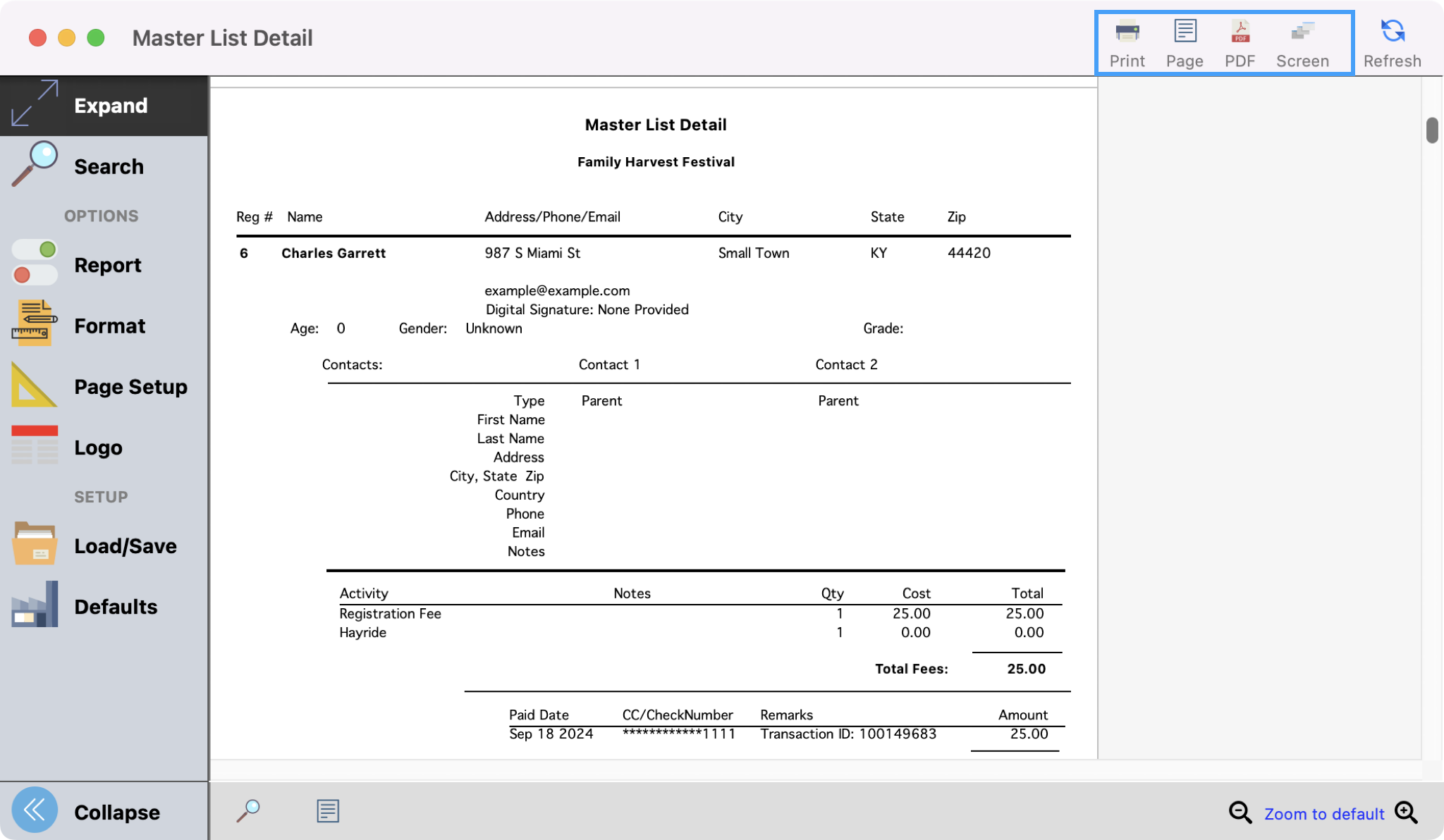Screen dimensions: 1444x840
Task: Zoom out using the bottom-right magnifier
Action: coord(1239,813)
